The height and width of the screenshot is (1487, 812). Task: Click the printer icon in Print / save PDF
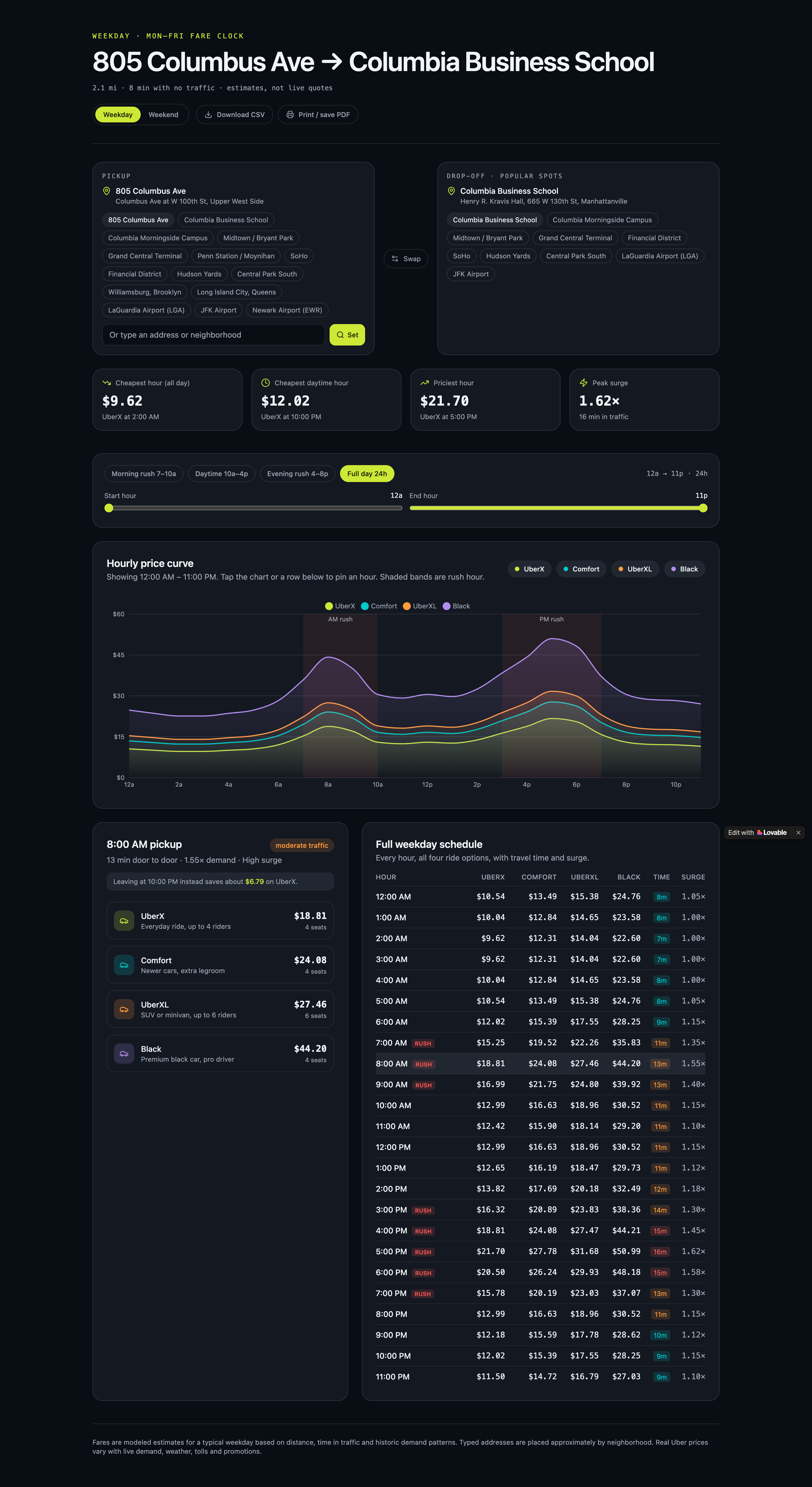[290, 114]
